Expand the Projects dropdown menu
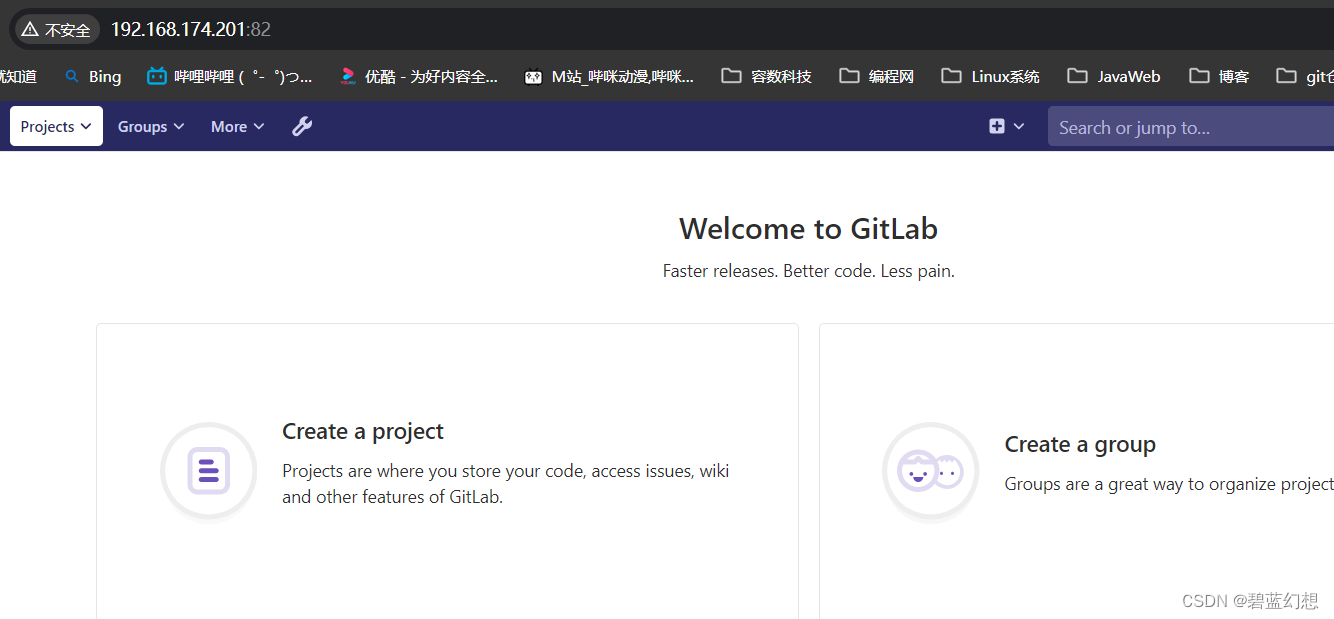This screenshot has height=619, width=1334. tap(56, 126)
